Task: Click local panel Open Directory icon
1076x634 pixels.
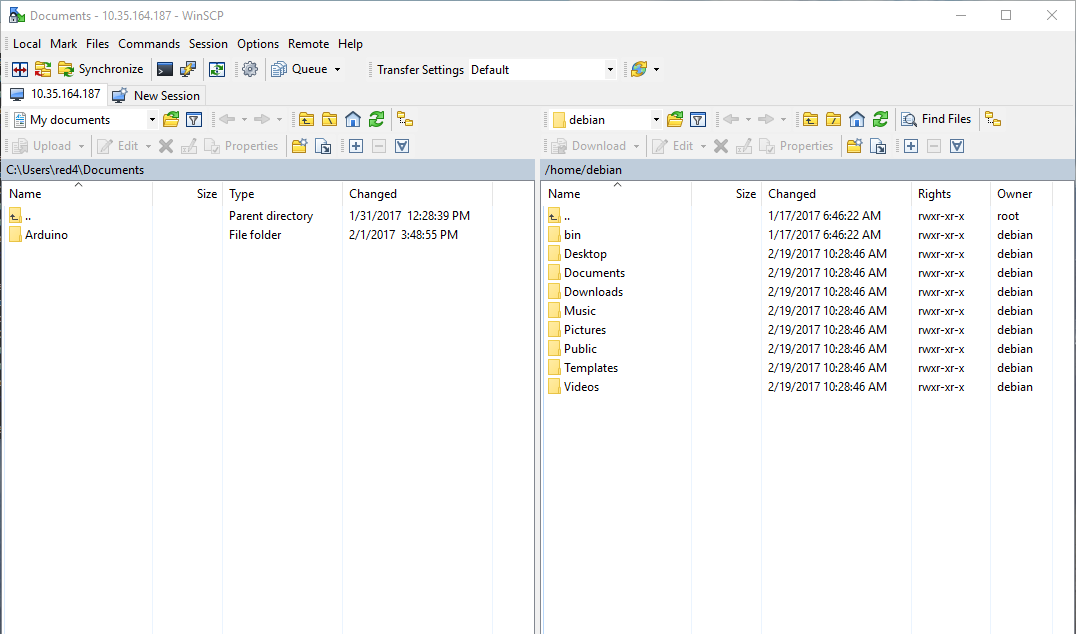Action: 171,120
